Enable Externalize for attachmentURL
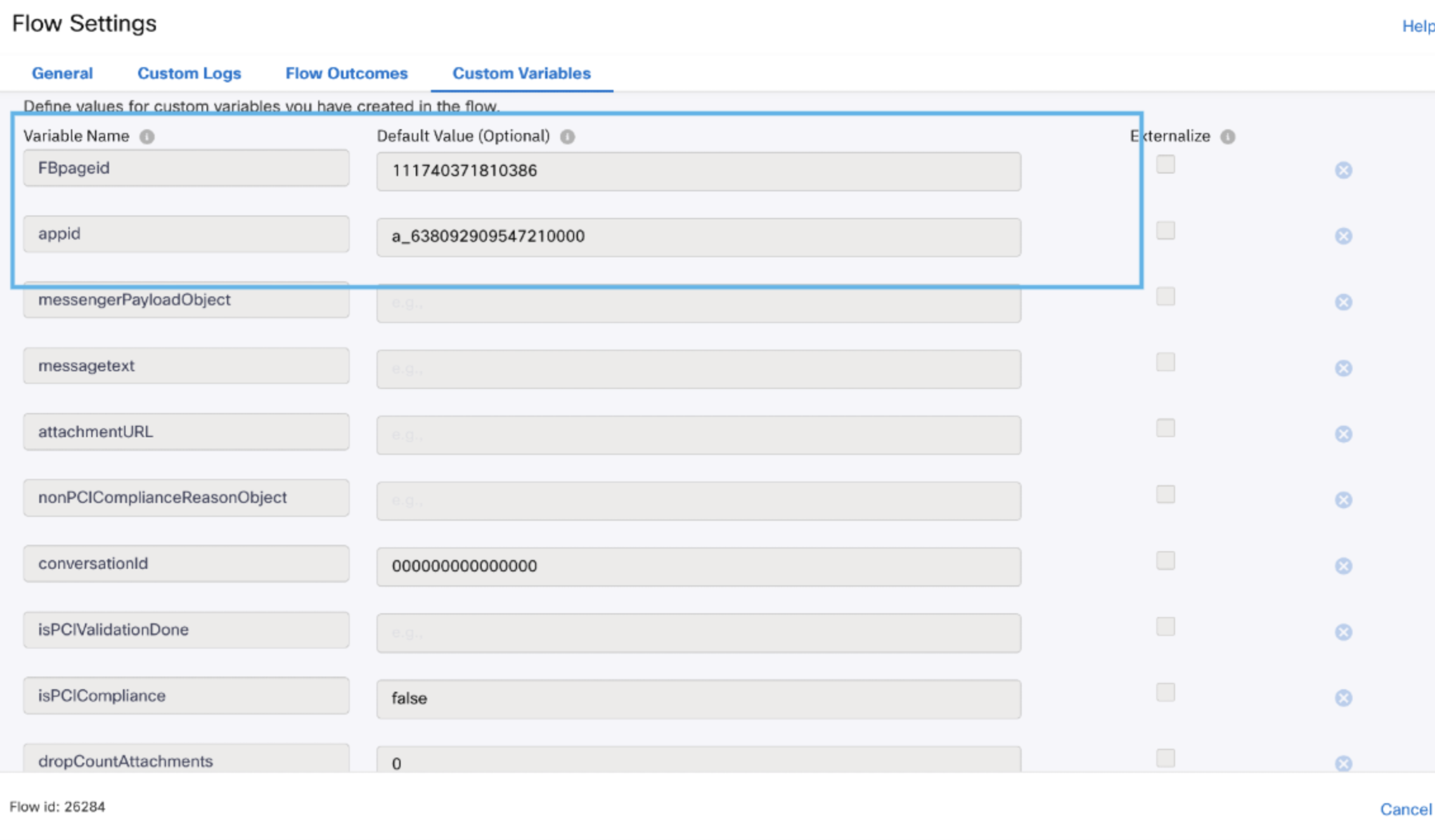 point(1166,428)
